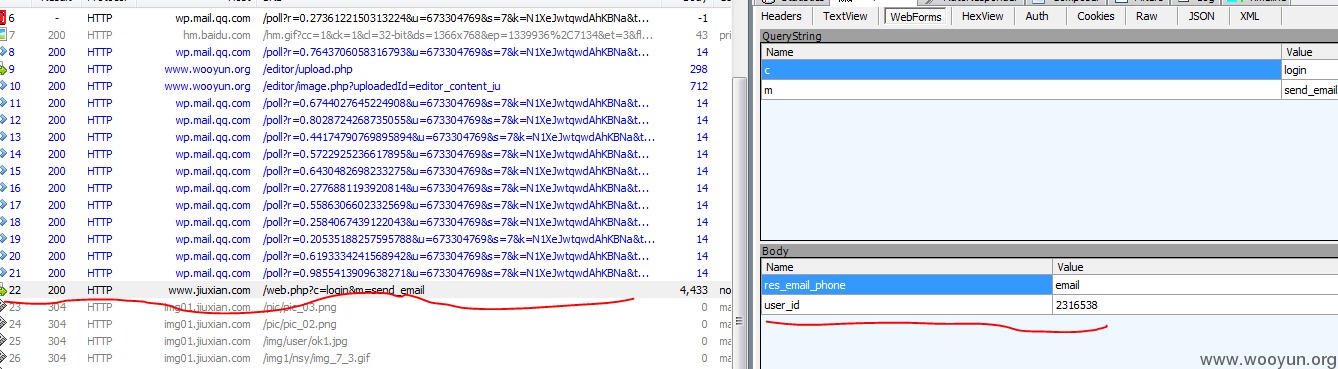Switch to the Raw inspector tab
This screenshot has height=369, width=1338.
click(1147, 16)
